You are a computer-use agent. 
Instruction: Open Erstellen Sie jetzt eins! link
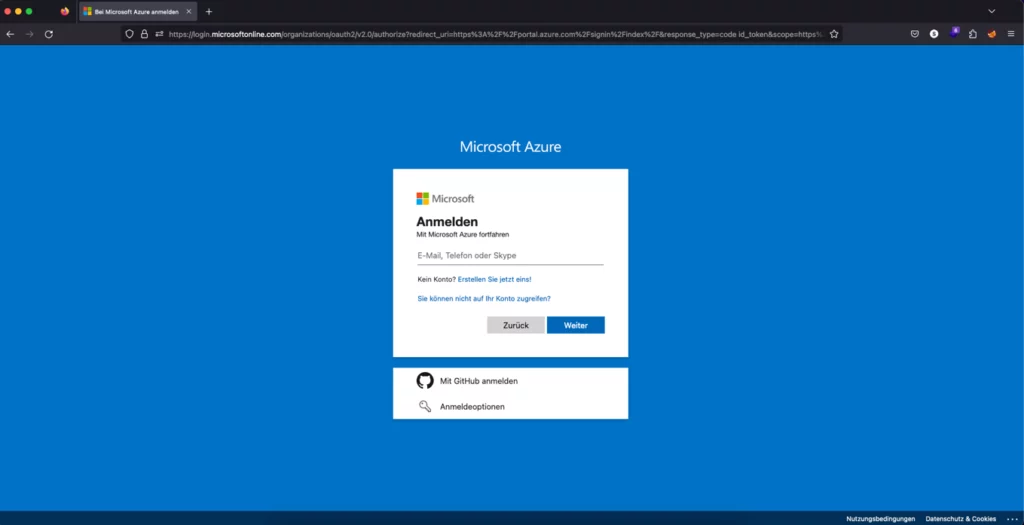[x=494, y=279]
